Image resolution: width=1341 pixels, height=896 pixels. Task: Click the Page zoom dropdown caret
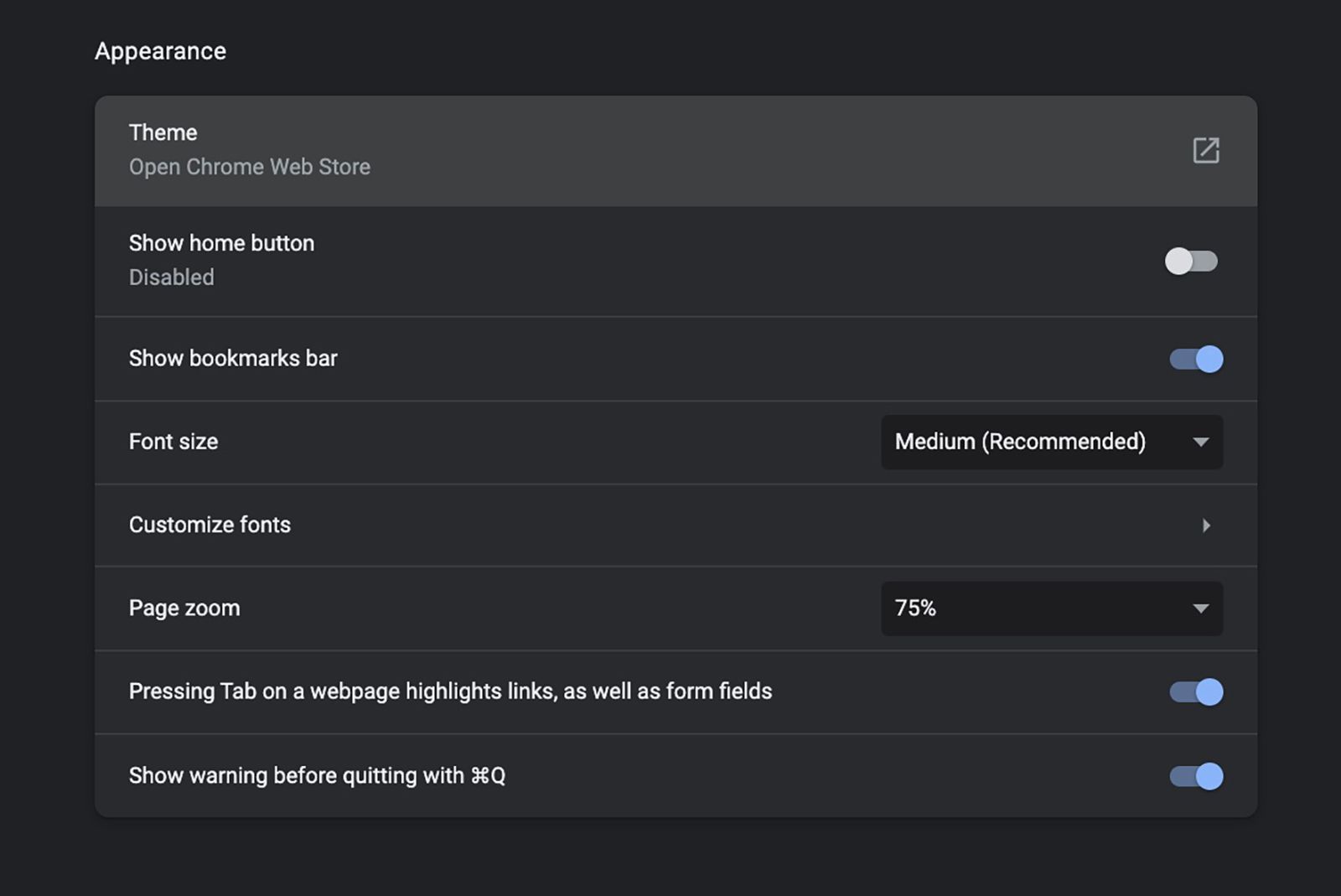click(x=1200, y=609)
